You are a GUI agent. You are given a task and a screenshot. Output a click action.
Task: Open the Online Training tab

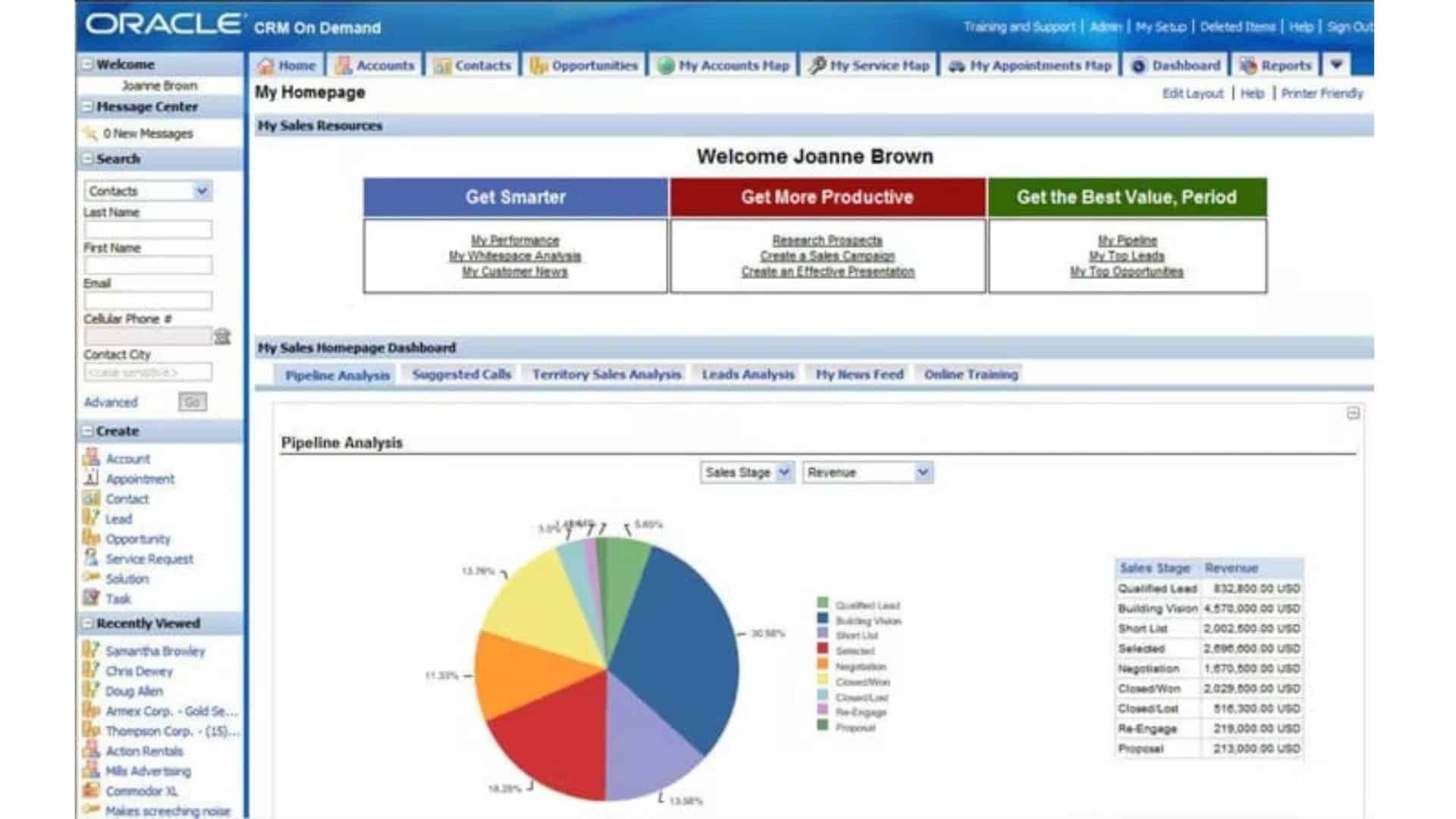(x=971, y=374)
